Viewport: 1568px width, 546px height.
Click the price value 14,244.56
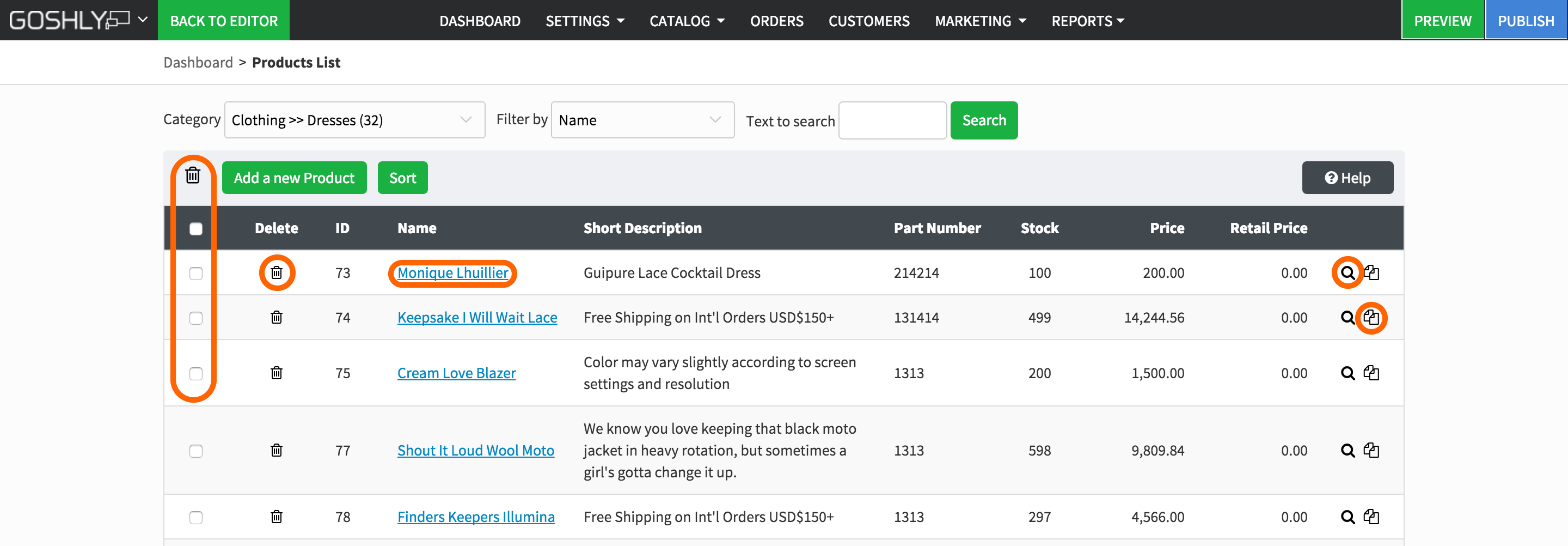pos(1154,317)
